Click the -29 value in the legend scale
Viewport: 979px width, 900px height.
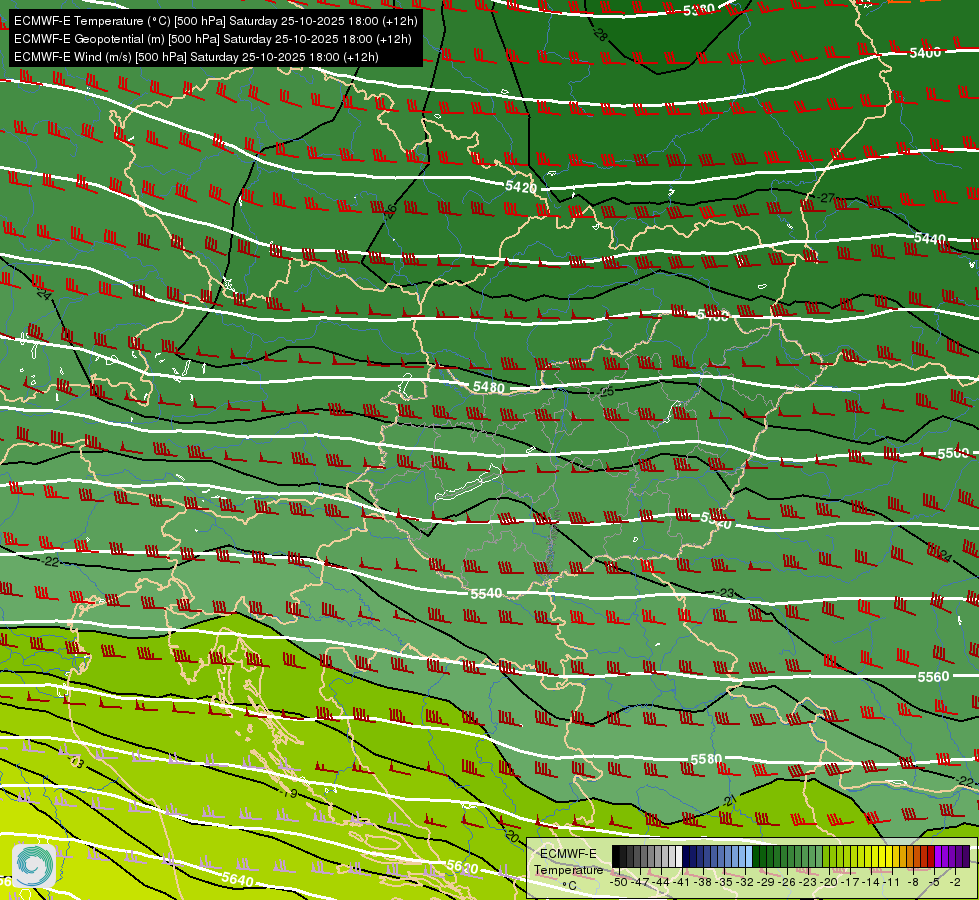(x=765, y=882)
